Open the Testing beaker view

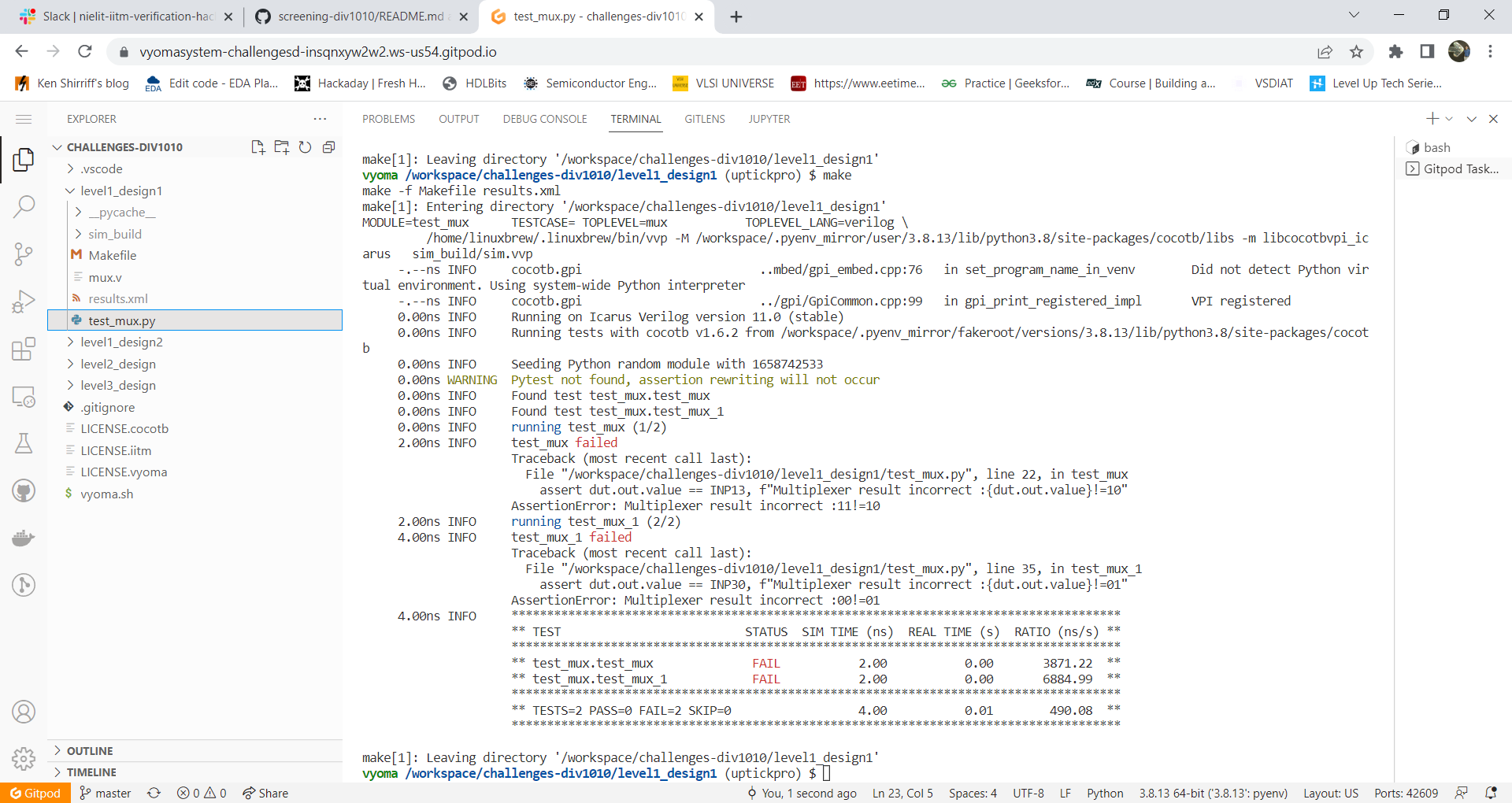click(x=24, y=442)
